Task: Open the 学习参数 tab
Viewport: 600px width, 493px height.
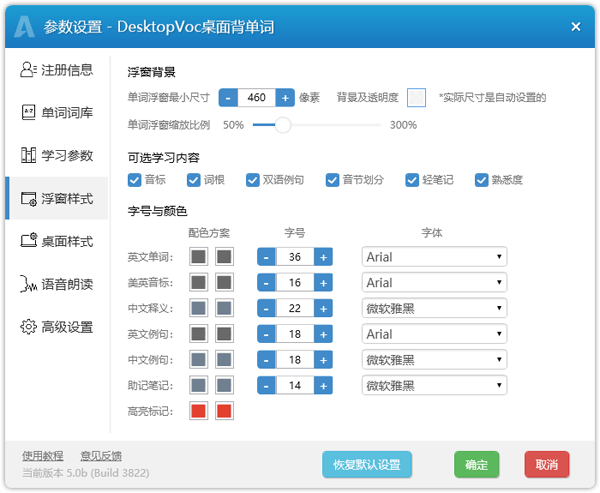Action: (x=57, y=155)
